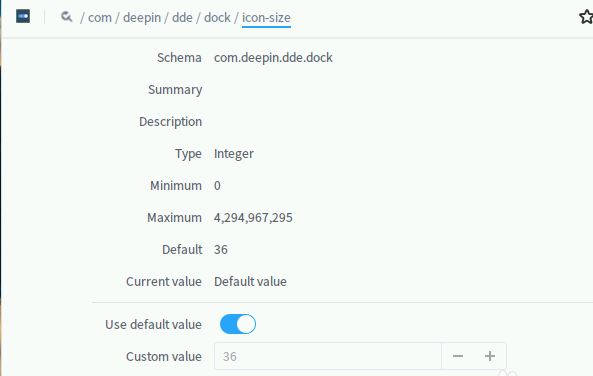Navigate to com in the path bar
The height and width of the screenshot is (376, 593).
pos(100,17)
